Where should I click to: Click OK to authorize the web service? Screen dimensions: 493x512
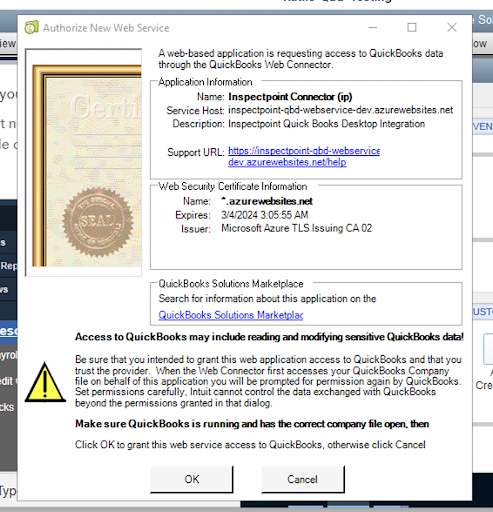point(192,479)
